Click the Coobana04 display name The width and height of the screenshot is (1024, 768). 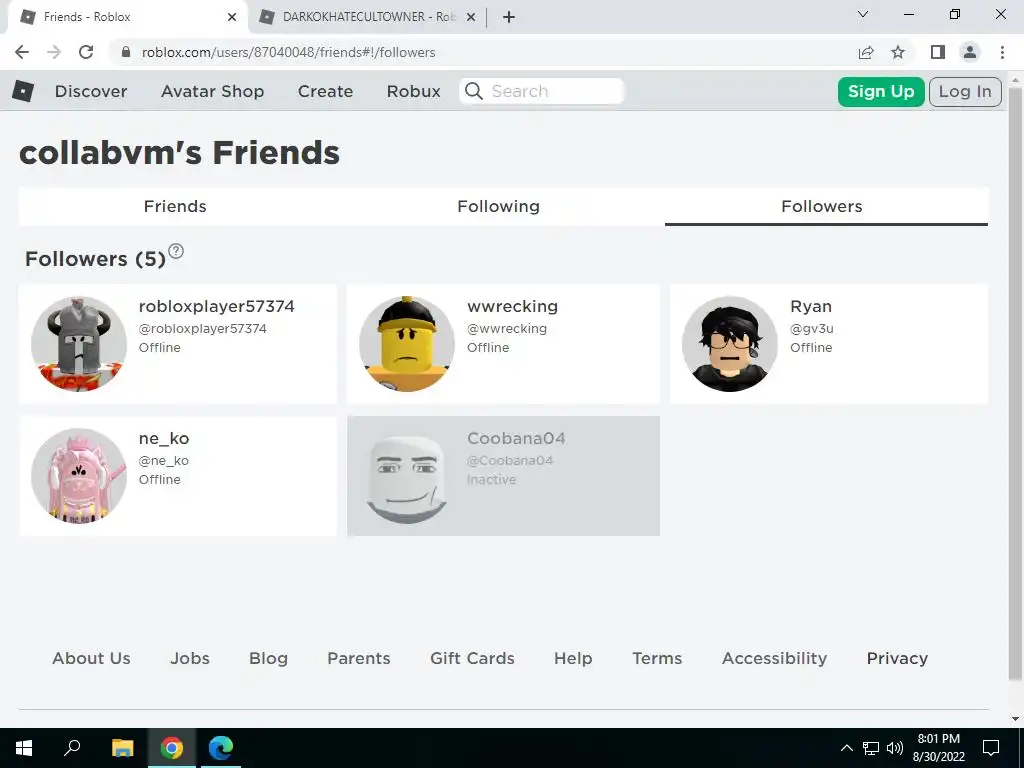click(516, 438)
